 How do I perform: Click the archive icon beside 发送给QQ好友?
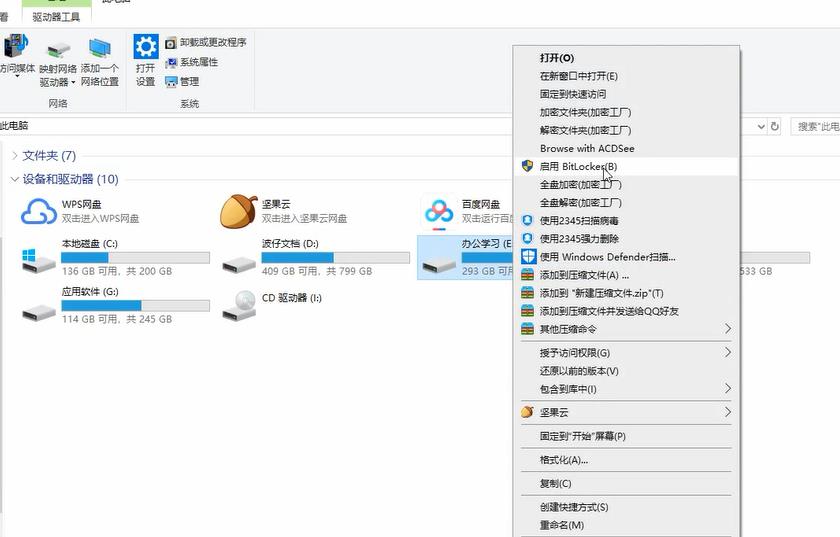pos(528,311)
